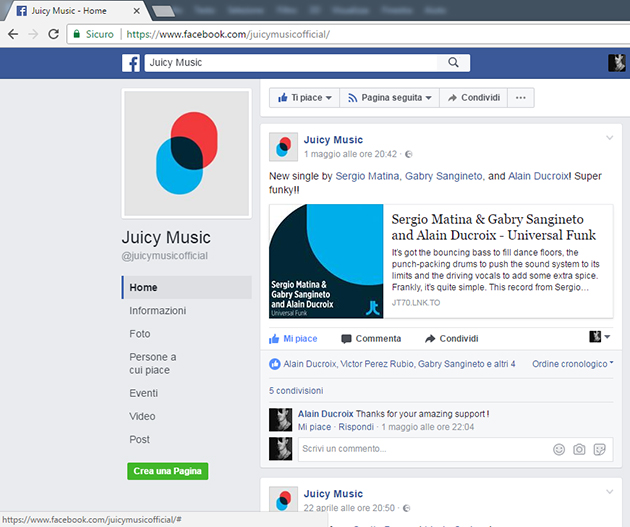630x527 pixels.
Task: Open Video section
Action: tap(142, 417)
